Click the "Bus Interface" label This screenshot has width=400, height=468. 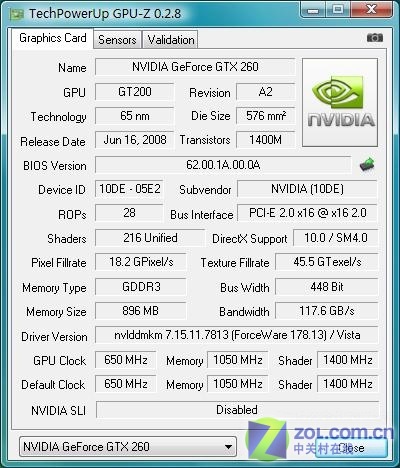tap(202, 215)
